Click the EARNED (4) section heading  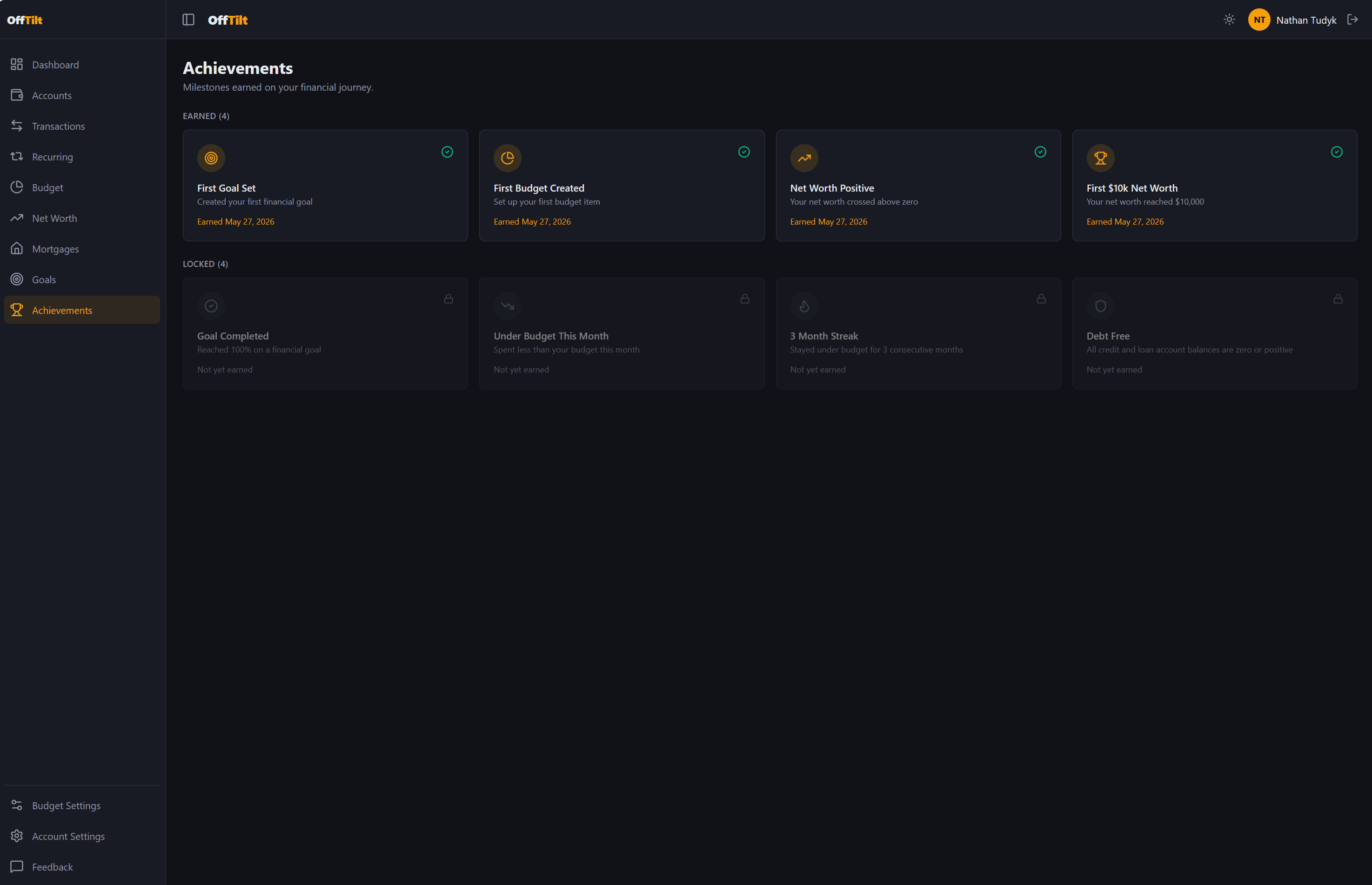pyautogui.click(x=206, y=116)
